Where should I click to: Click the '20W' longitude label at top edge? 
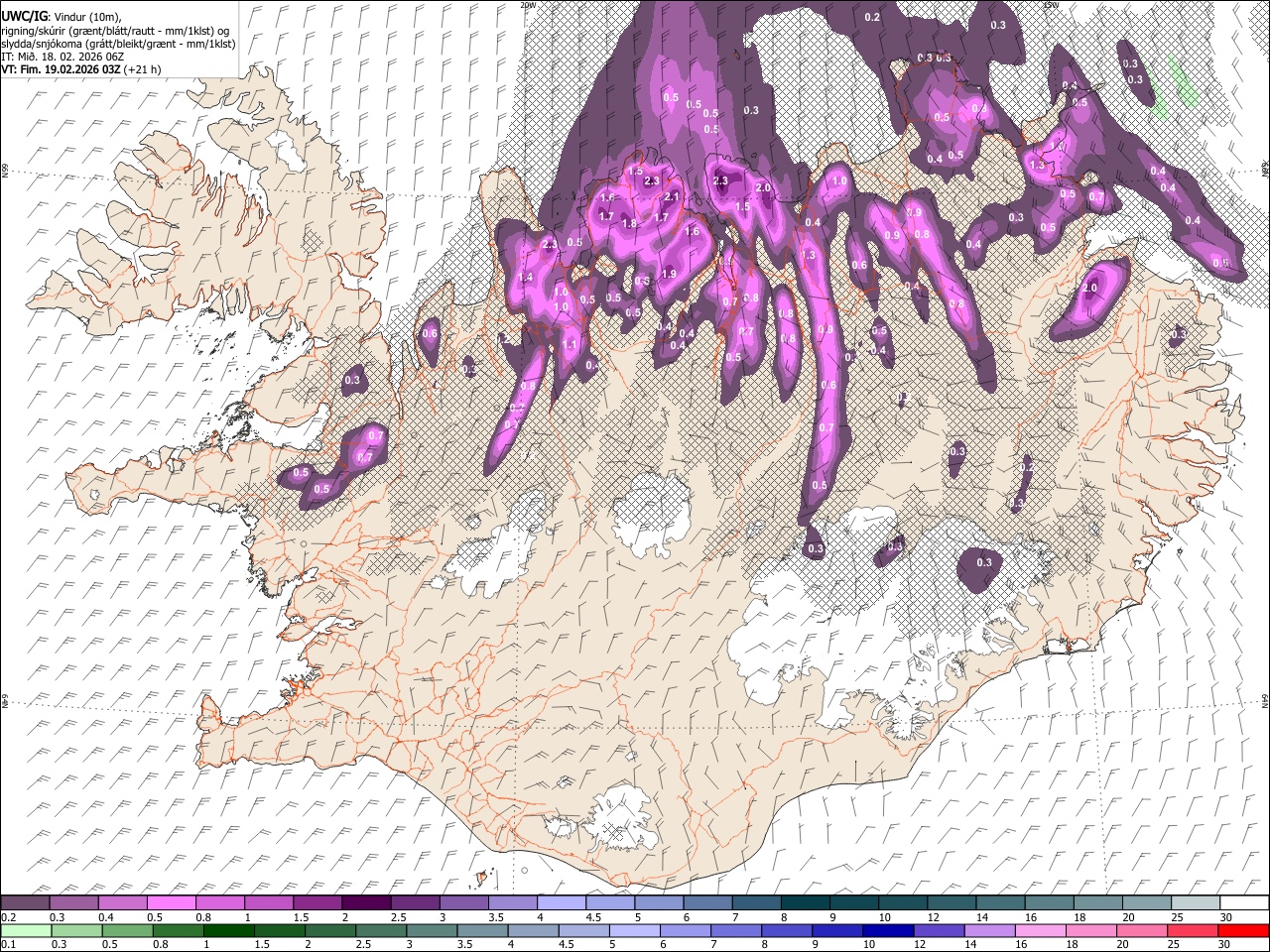click(x=527, y=5)
